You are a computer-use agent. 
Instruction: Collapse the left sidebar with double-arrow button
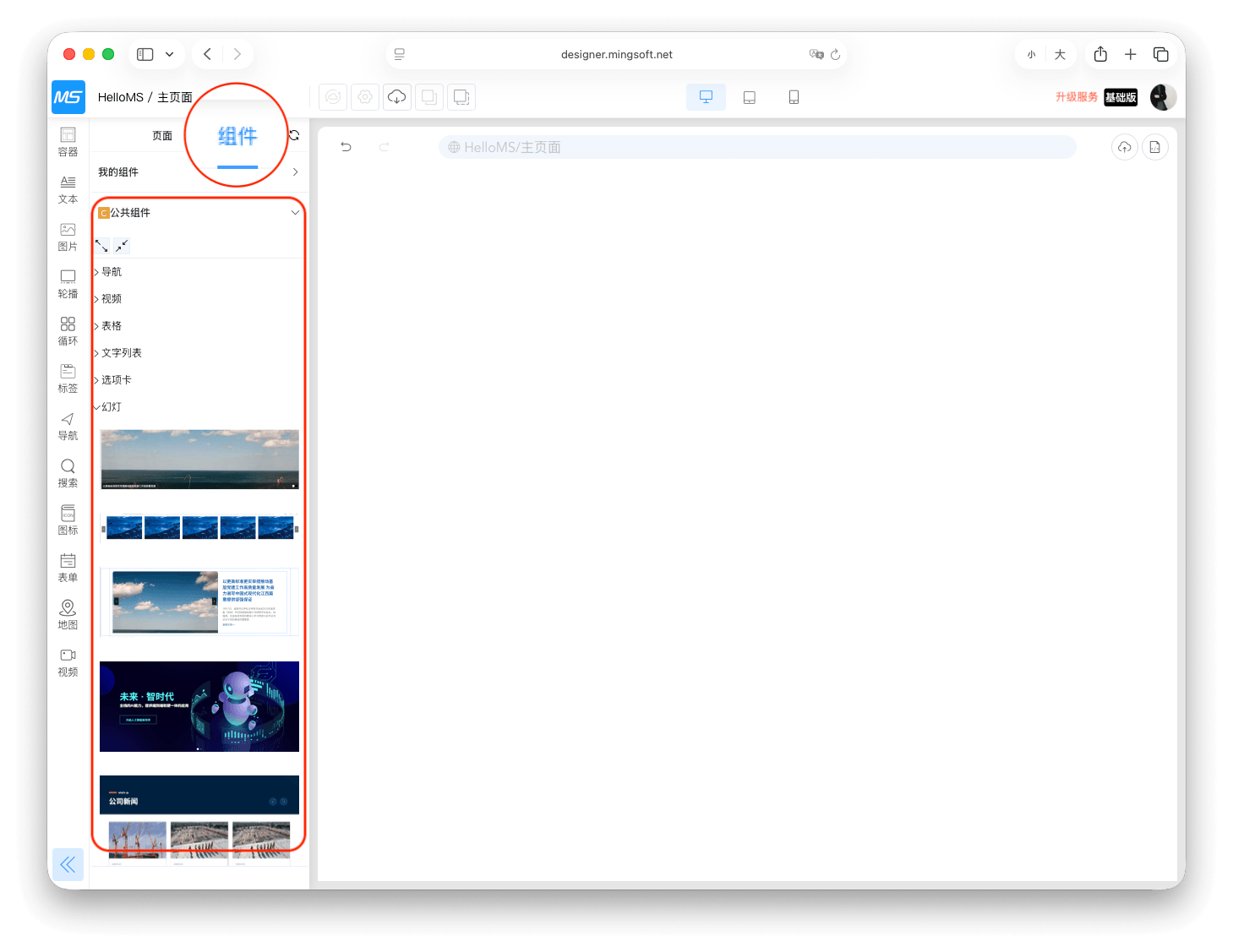tap(68, 864)
